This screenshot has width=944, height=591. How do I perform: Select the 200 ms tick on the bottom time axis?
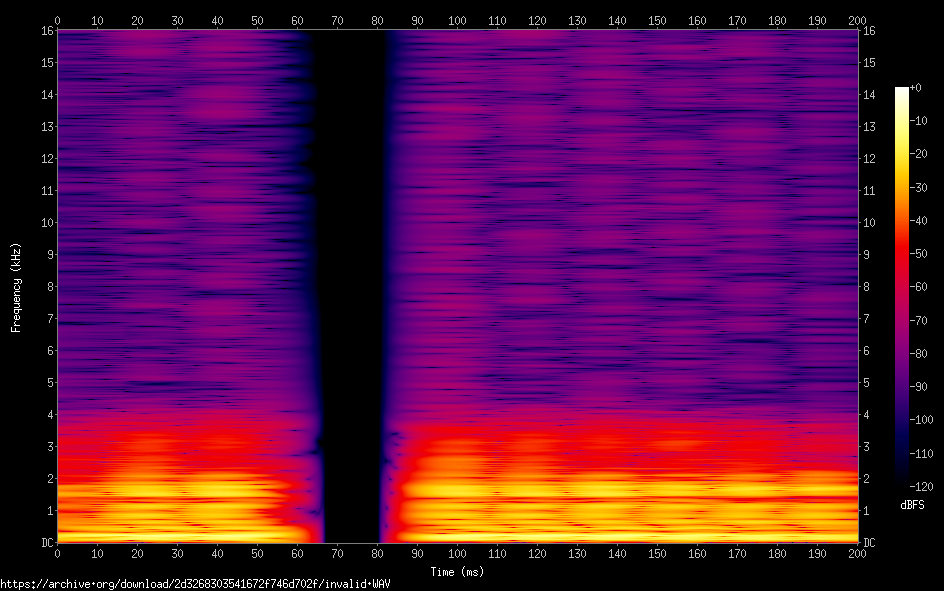pos(858,553)
